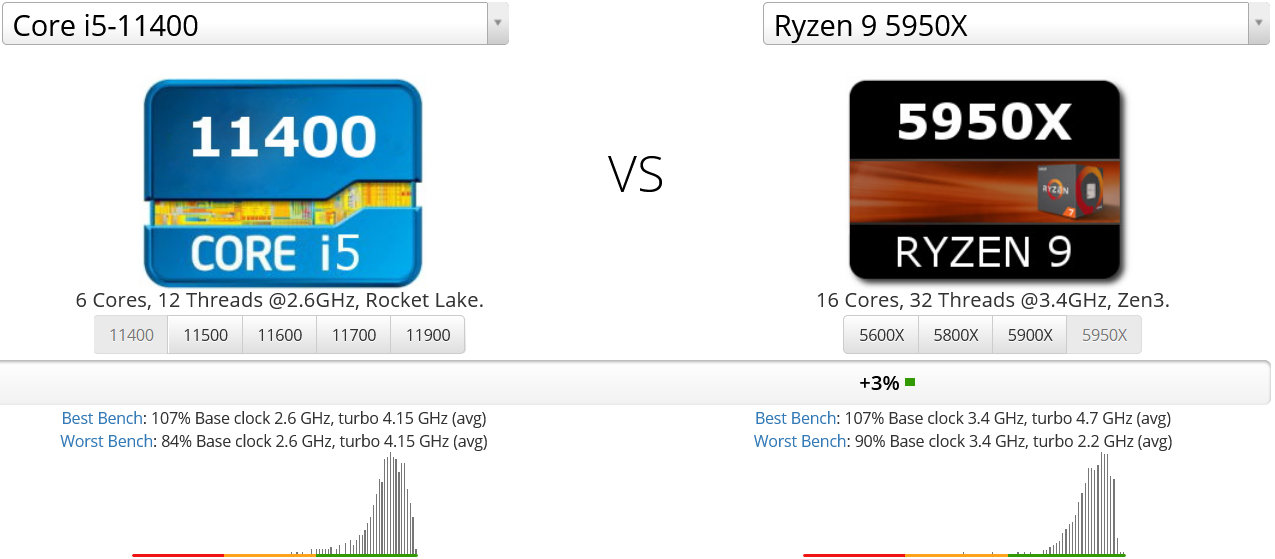Select the 11500 model button
The width and height of the screenshot is (1275, 559).
point(206,335)
